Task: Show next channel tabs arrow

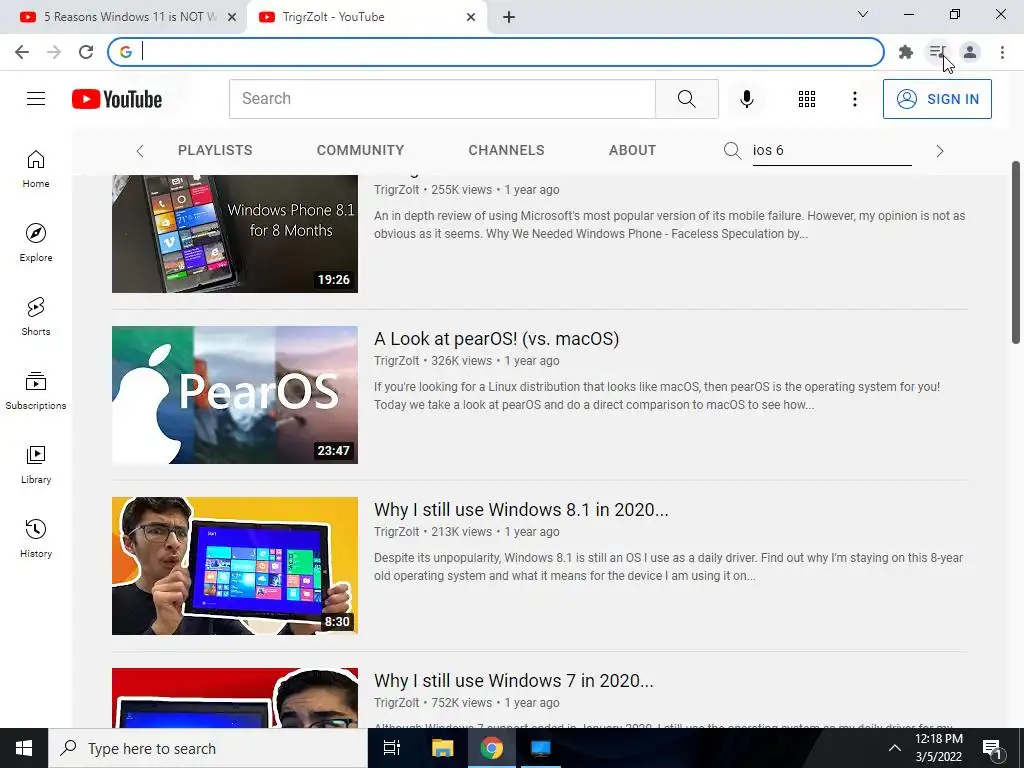Action: [x=939, y=151]
